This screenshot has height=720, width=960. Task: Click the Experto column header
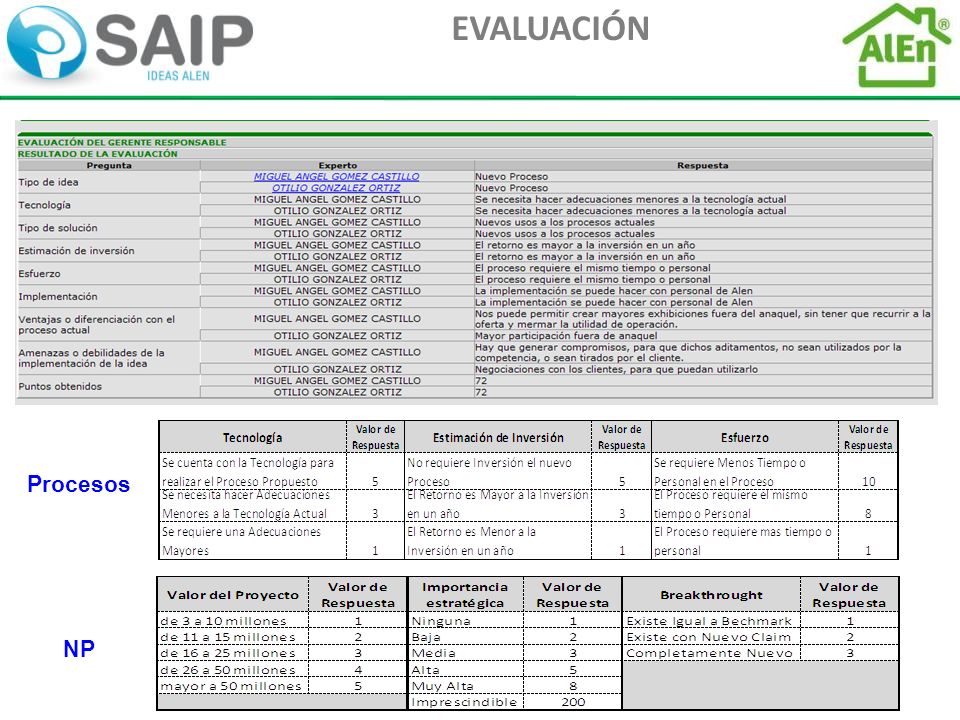coord(337,165)
